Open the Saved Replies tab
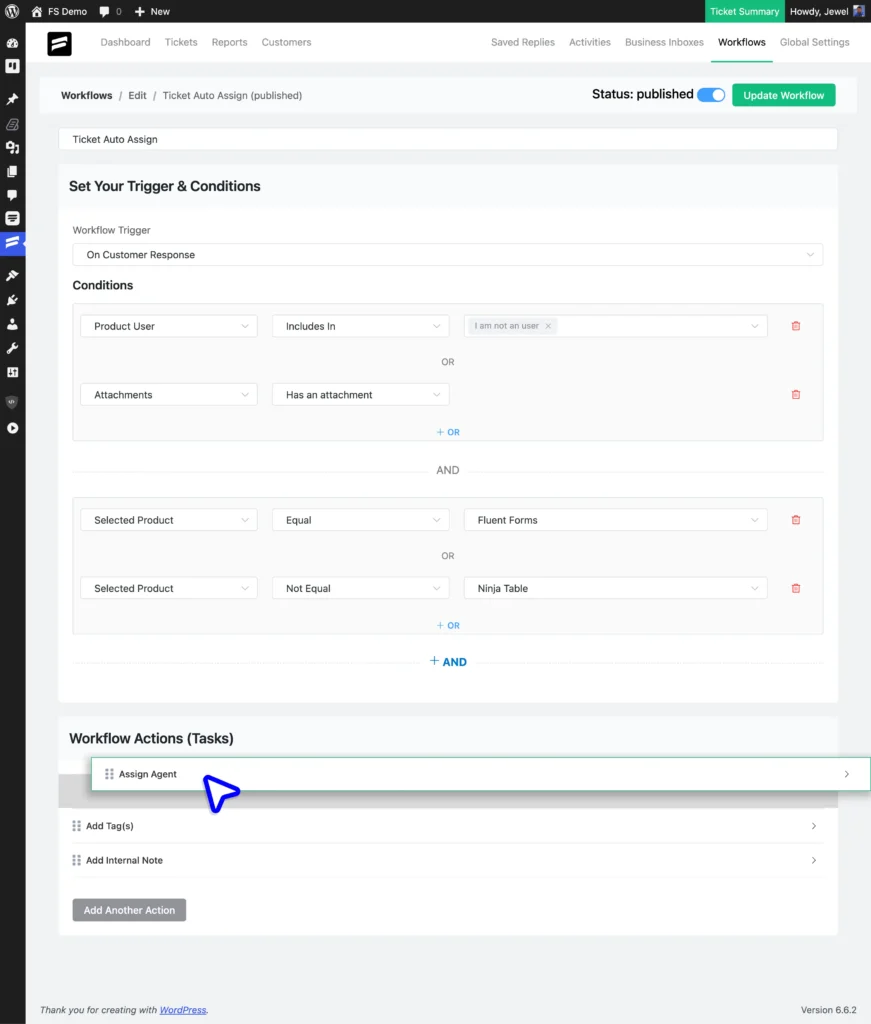871x1024 pixels. click(x=523, y=42)
